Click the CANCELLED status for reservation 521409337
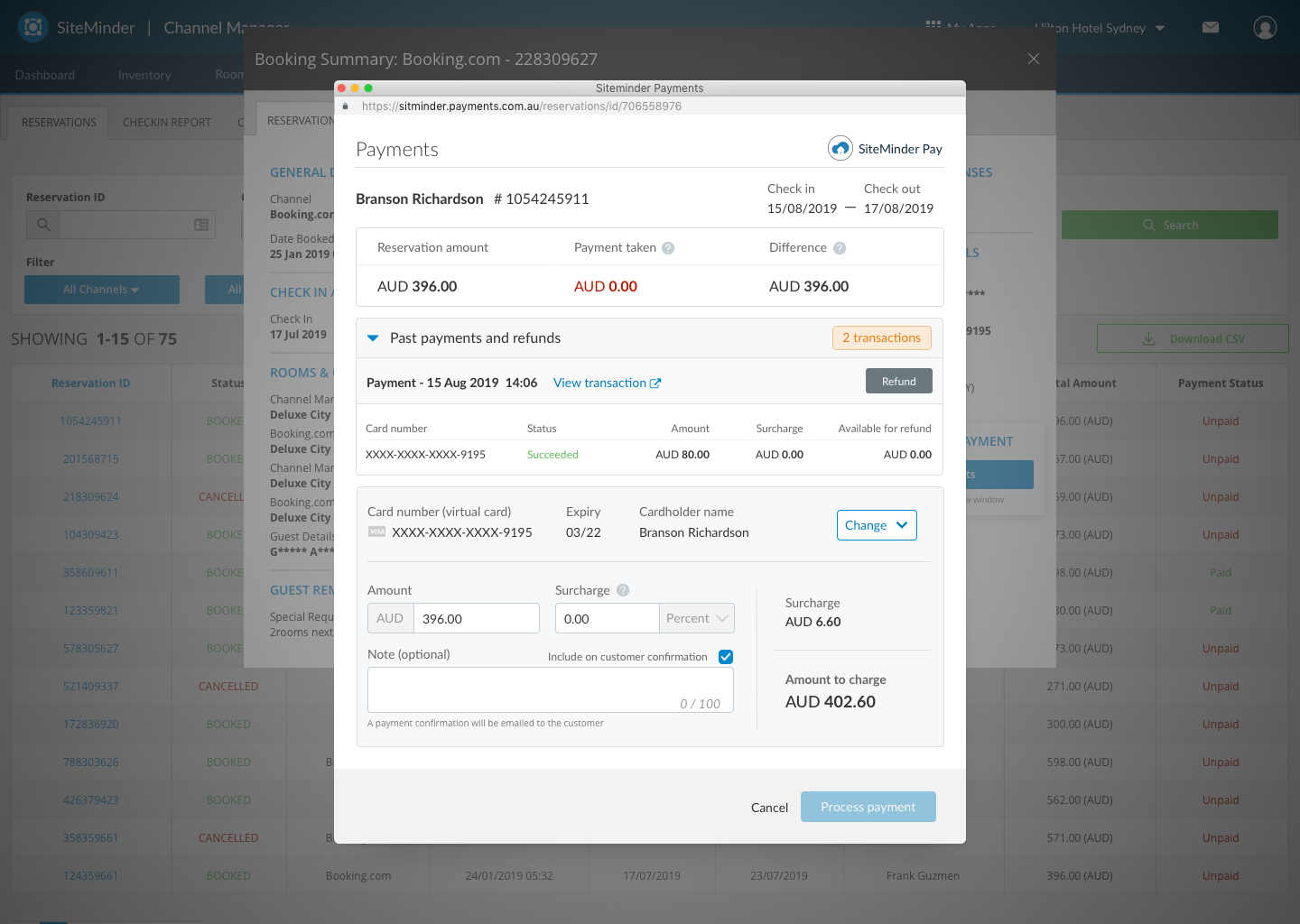The height and width of the screenshot is (924, 1300). (228, 687)
